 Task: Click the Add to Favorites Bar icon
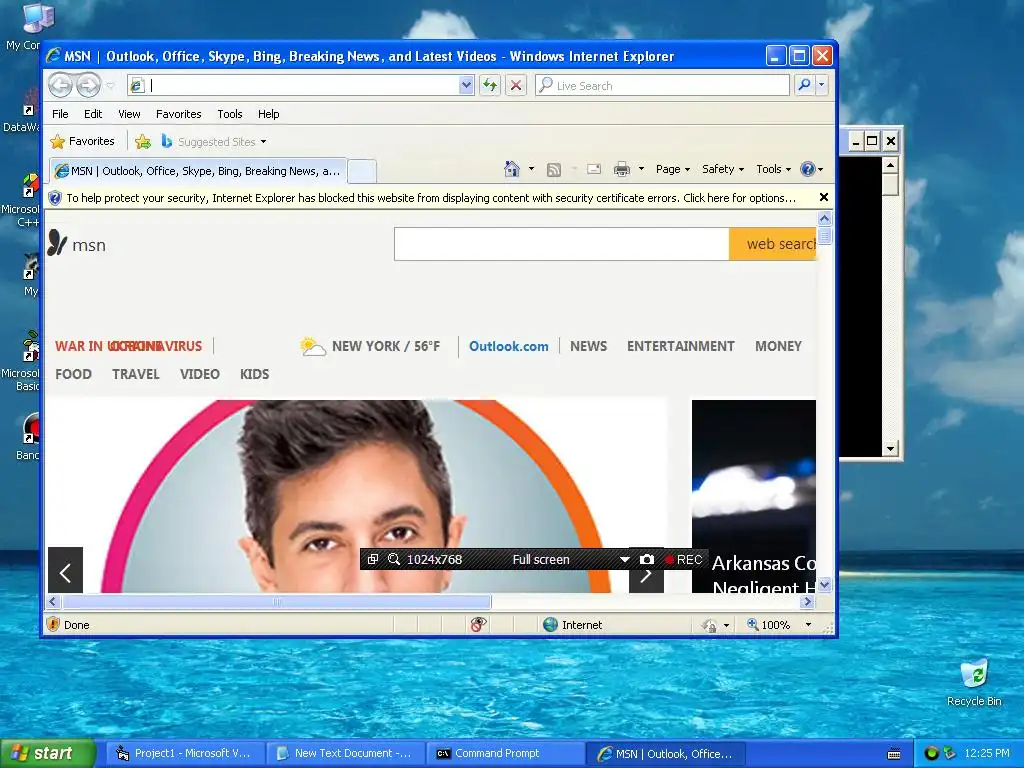click(x=142, y=141)
